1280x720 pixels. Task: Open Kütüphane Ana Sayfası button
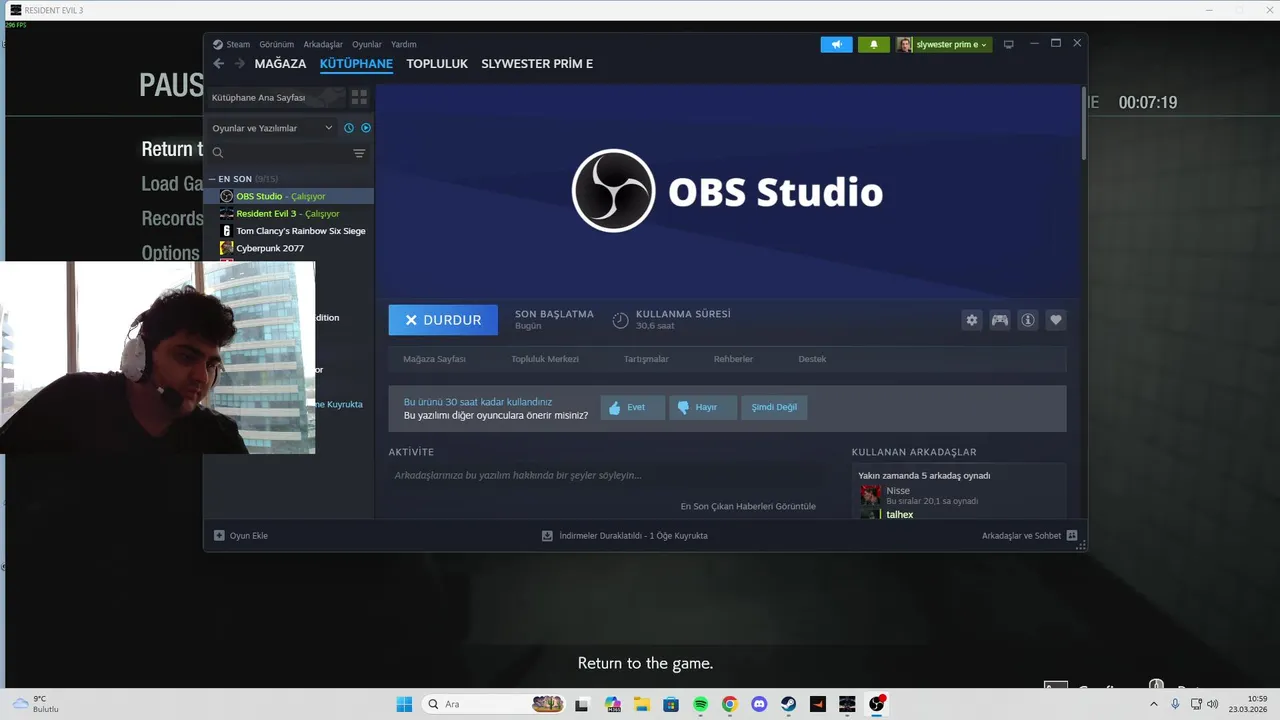coord(275,97)
